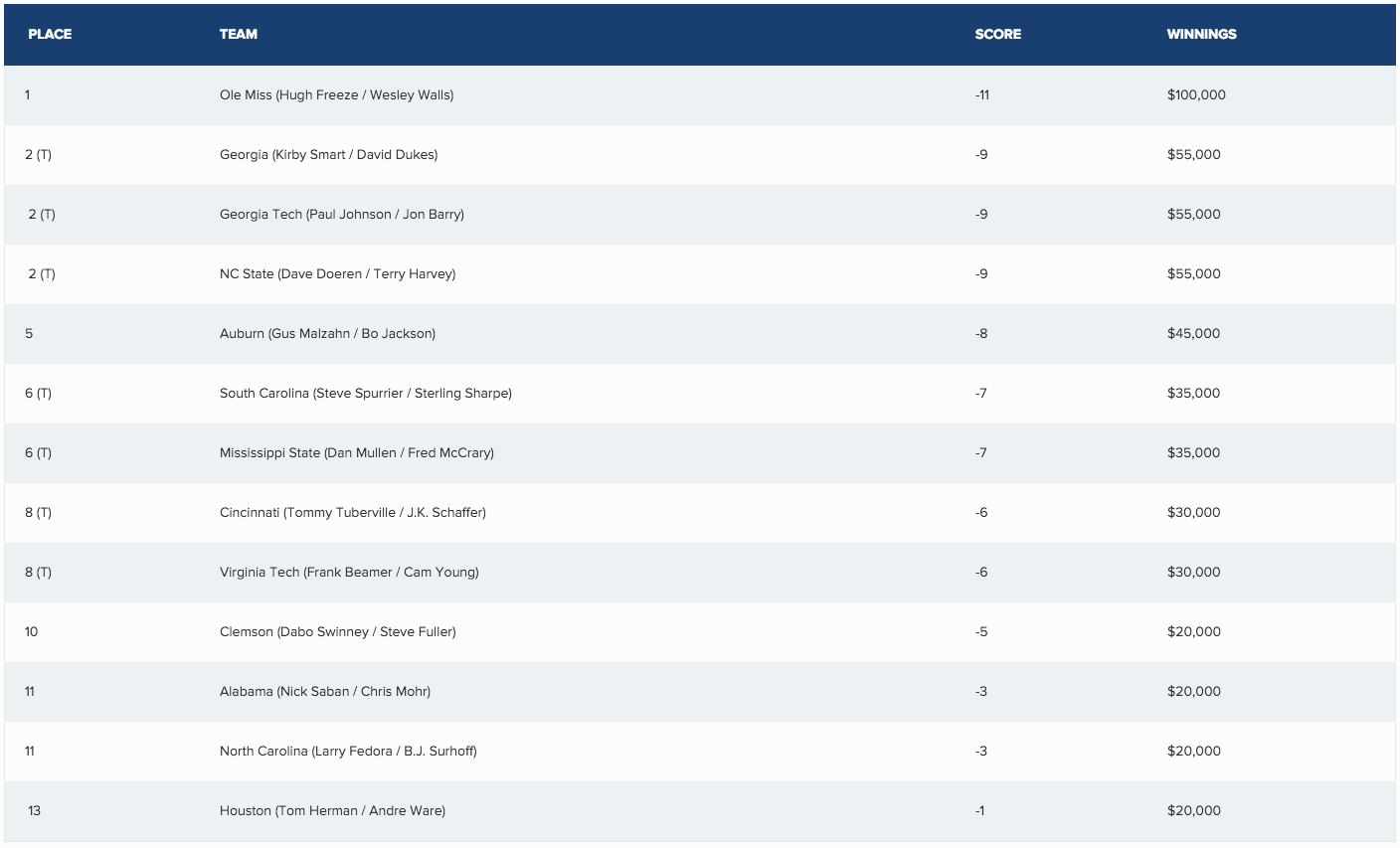Click place 5 in Auburn row
The image size is (1400, 848).
pos(29,334)
